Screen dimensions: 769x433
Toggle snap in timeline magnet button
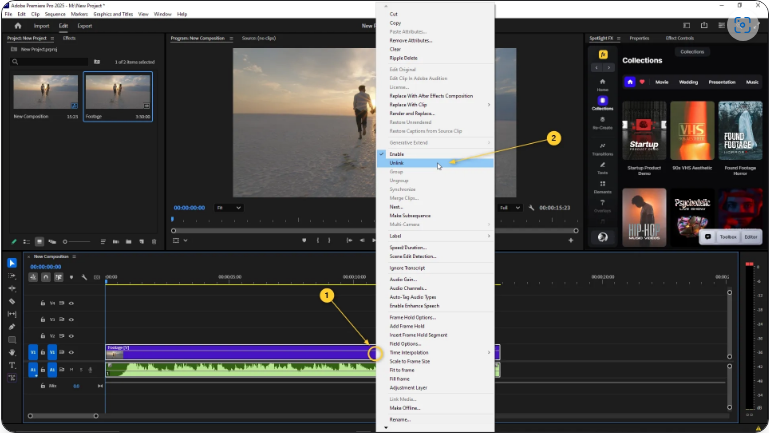point(46,277)
